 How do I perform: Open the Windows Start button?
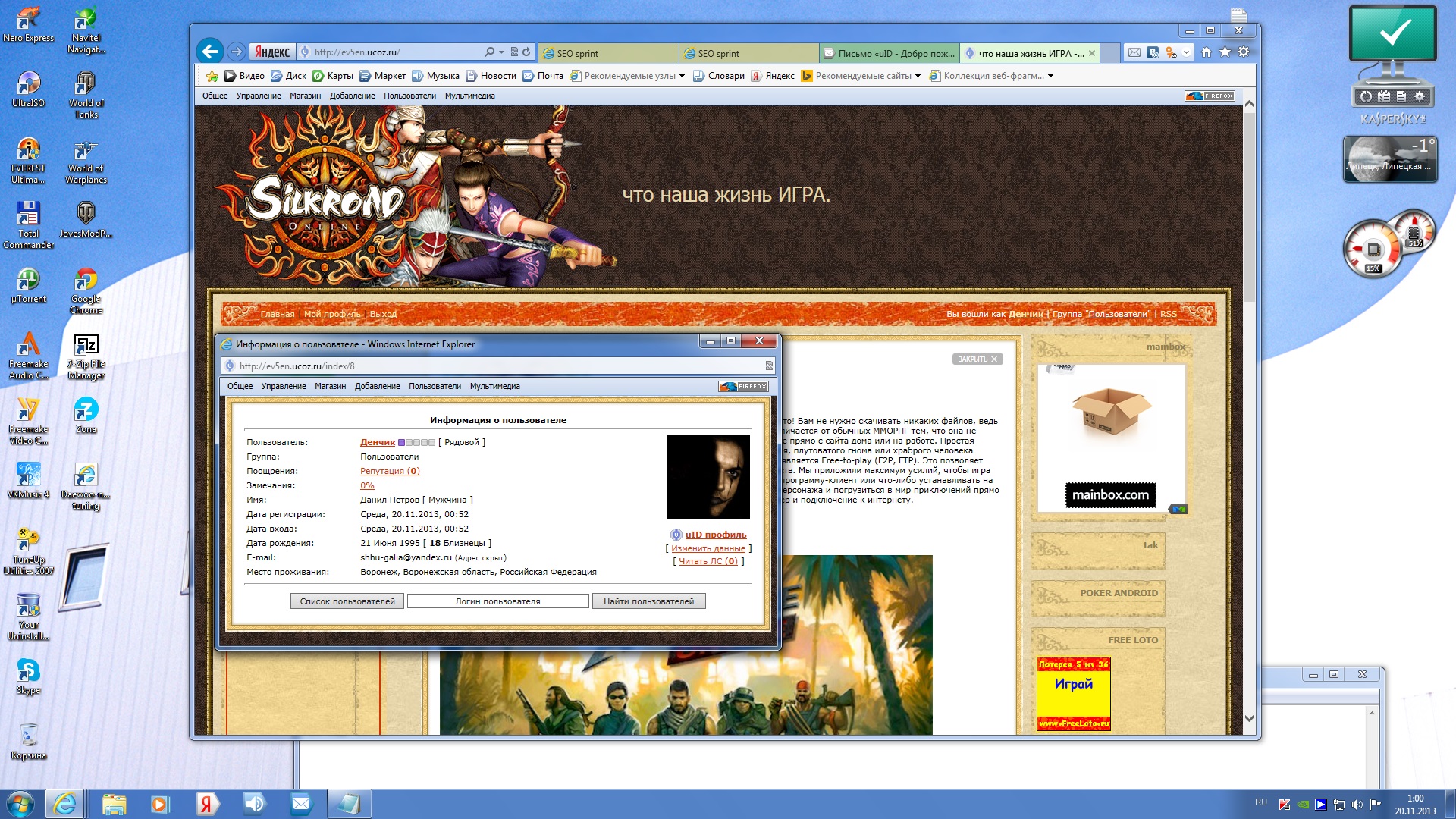19,804
